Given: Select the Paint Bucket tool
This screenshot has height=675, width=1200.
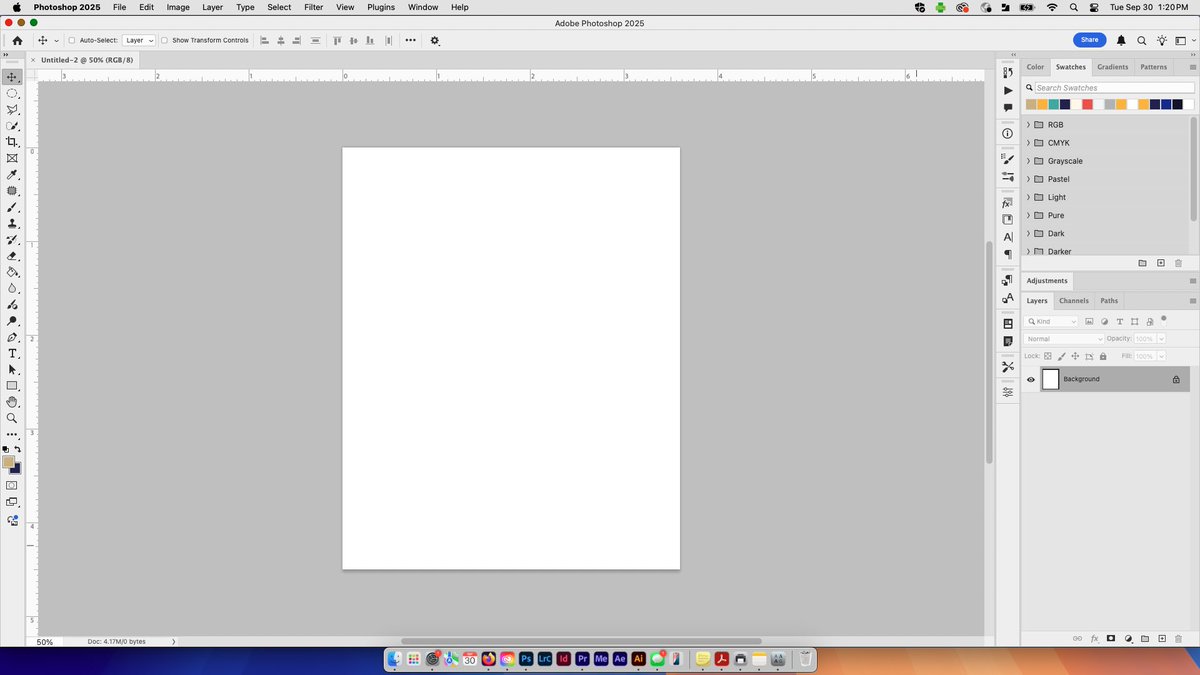Looking at the screenshot, I should coord(13,272).
